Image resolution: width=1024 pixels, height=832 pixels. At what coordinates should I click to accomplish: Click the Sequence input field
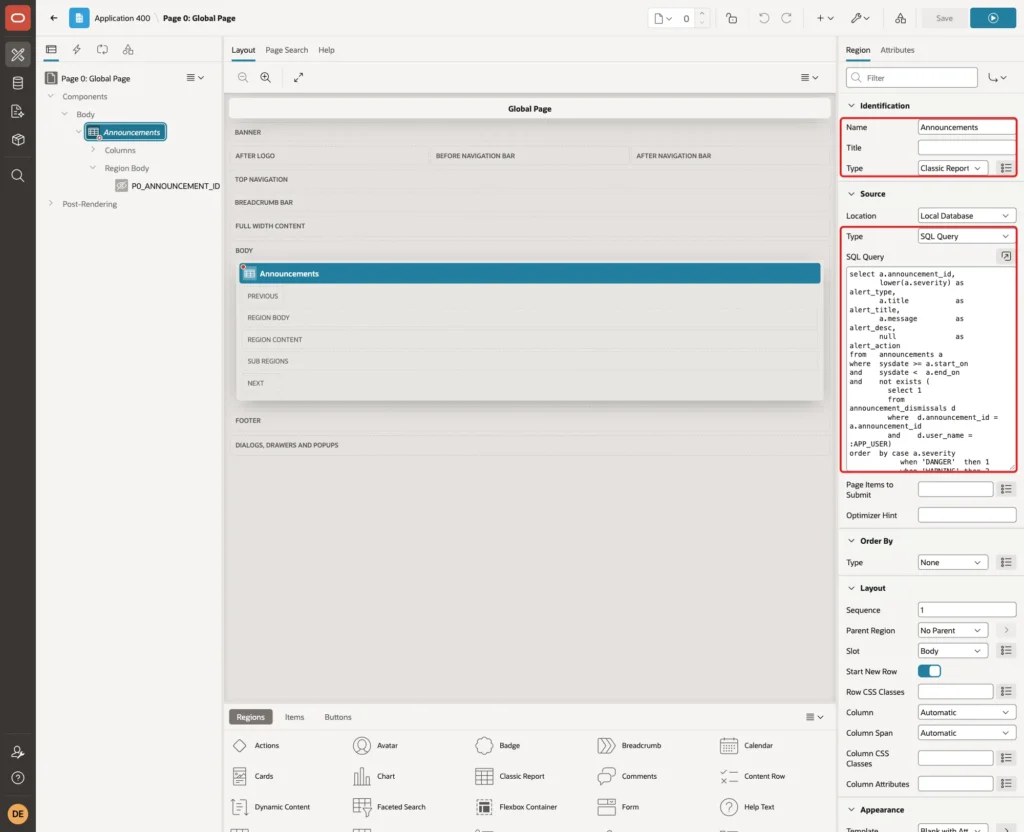point(967,610)
